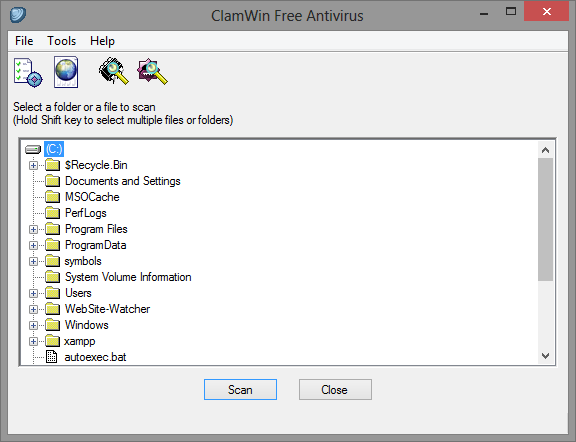576x442 pixels.
Task: Select the C: drive icon
Action: 33,150
